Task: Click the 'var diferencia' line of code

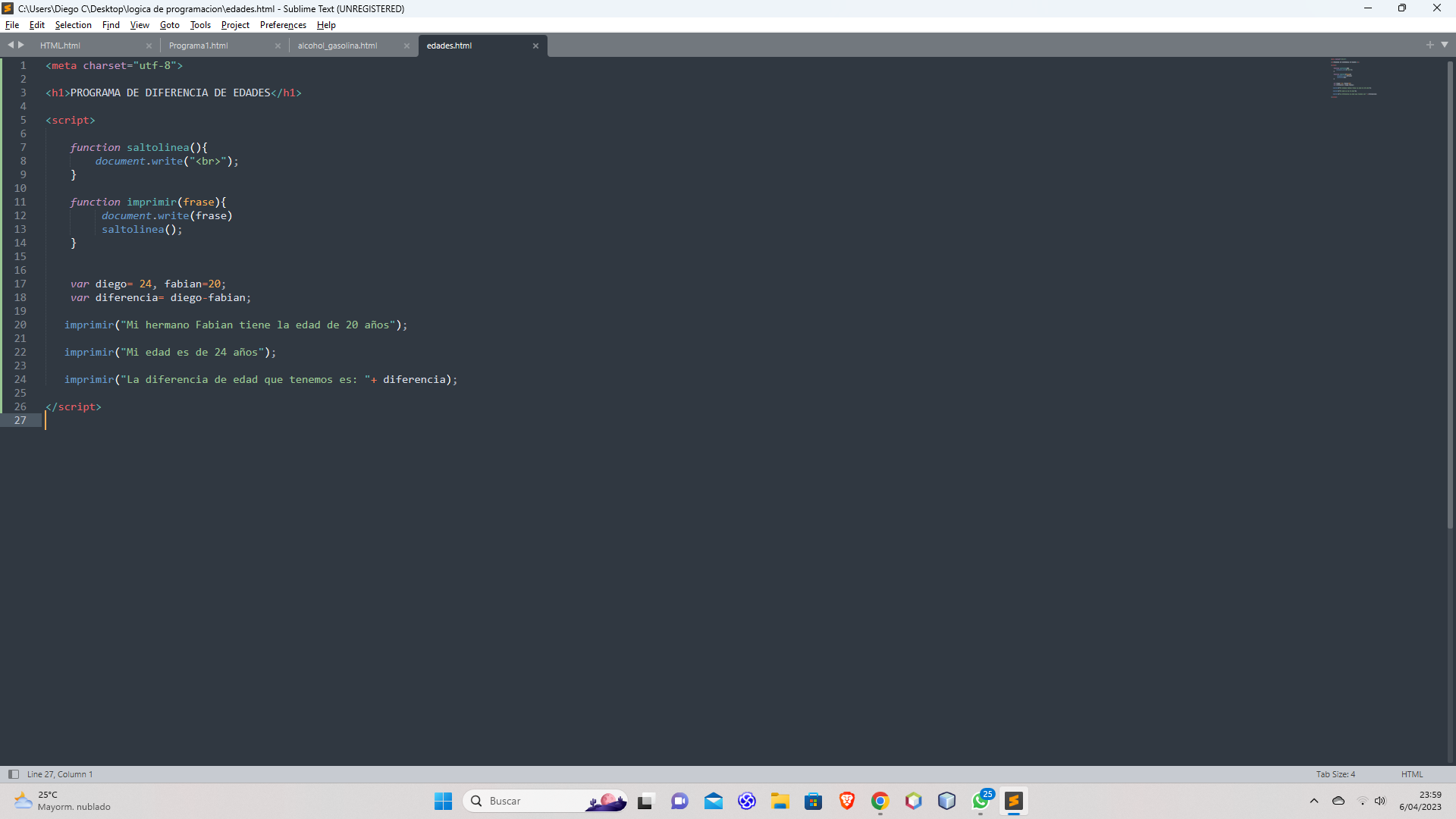Action: pos(161,297)
